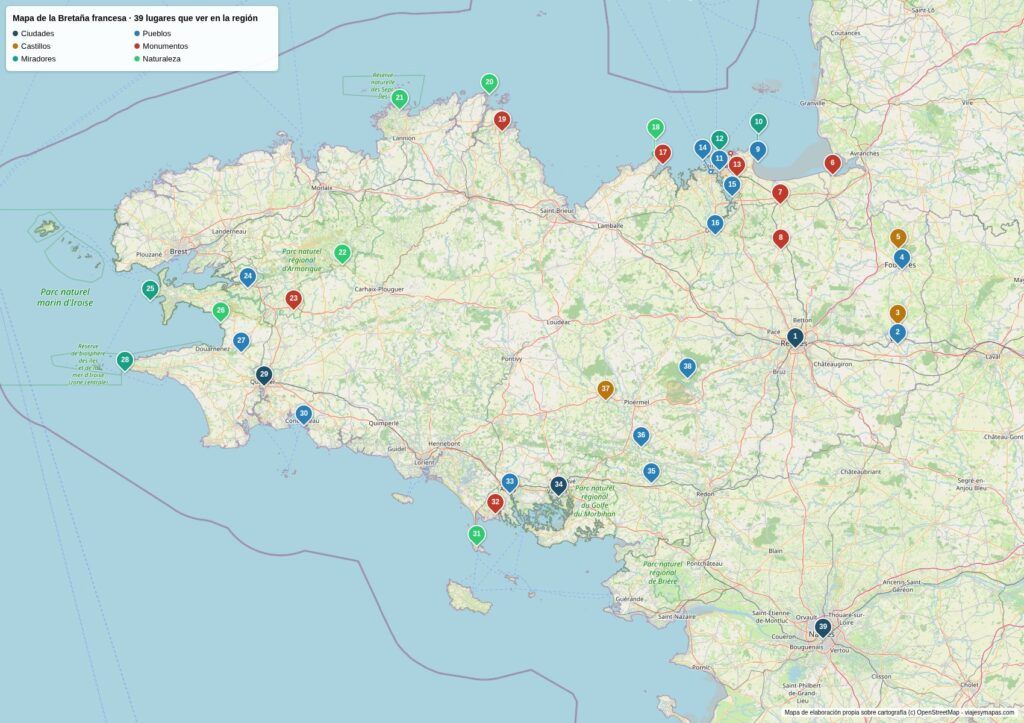Select red marker number 13
This screenshot has height=723, width=1024.
click(737, 166)
